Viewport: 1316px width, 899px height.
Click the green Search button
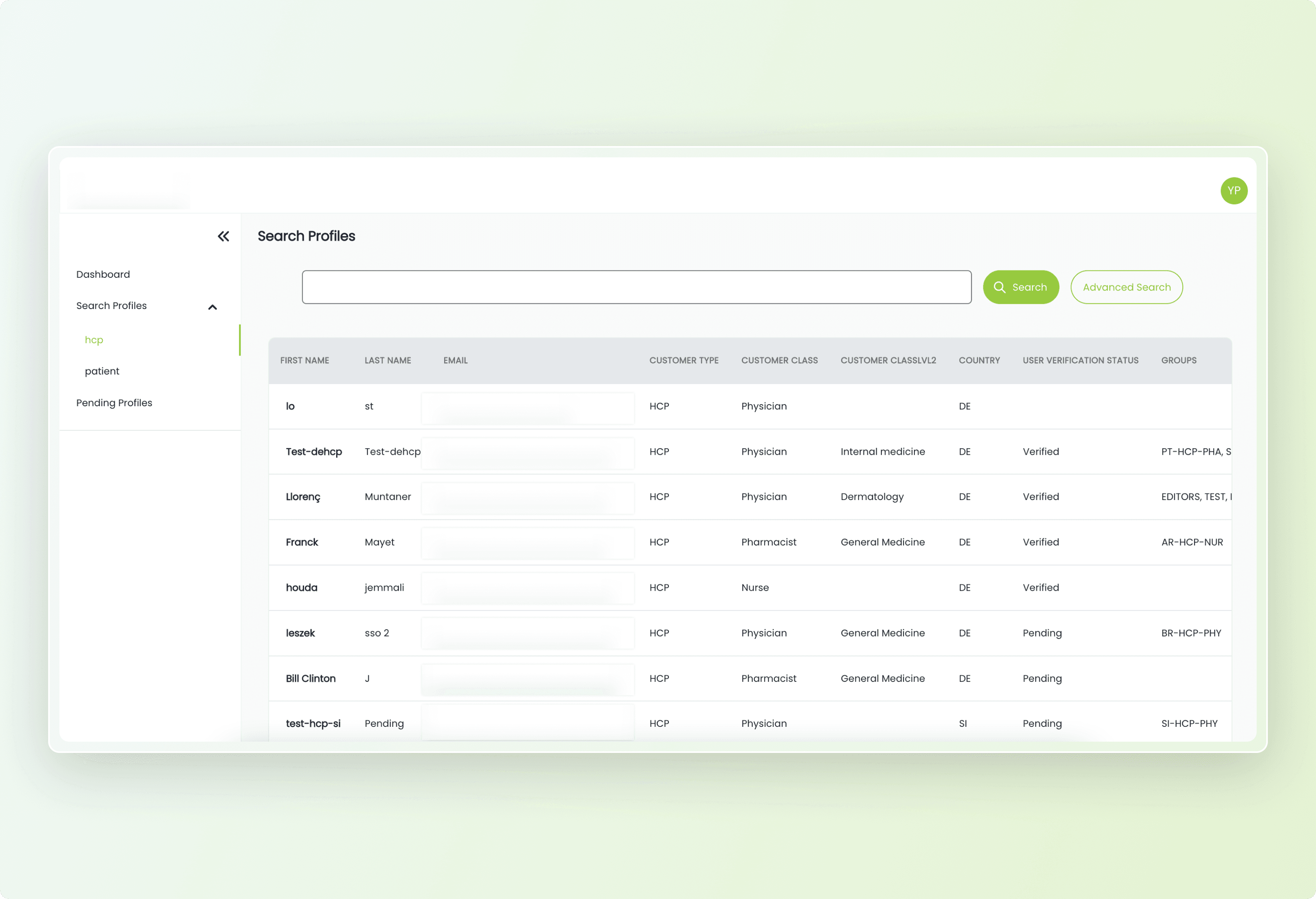(x=1021, y=287)
